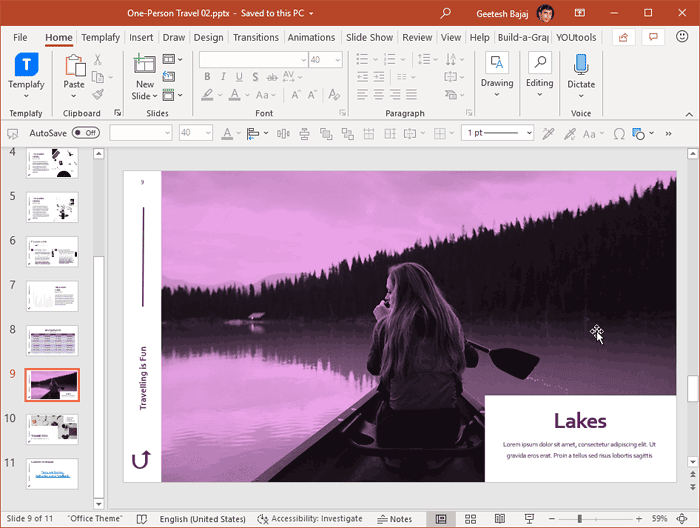Click the Share icon near ribbon tabs
Screen dimensions: 700x528
[623, 37]
